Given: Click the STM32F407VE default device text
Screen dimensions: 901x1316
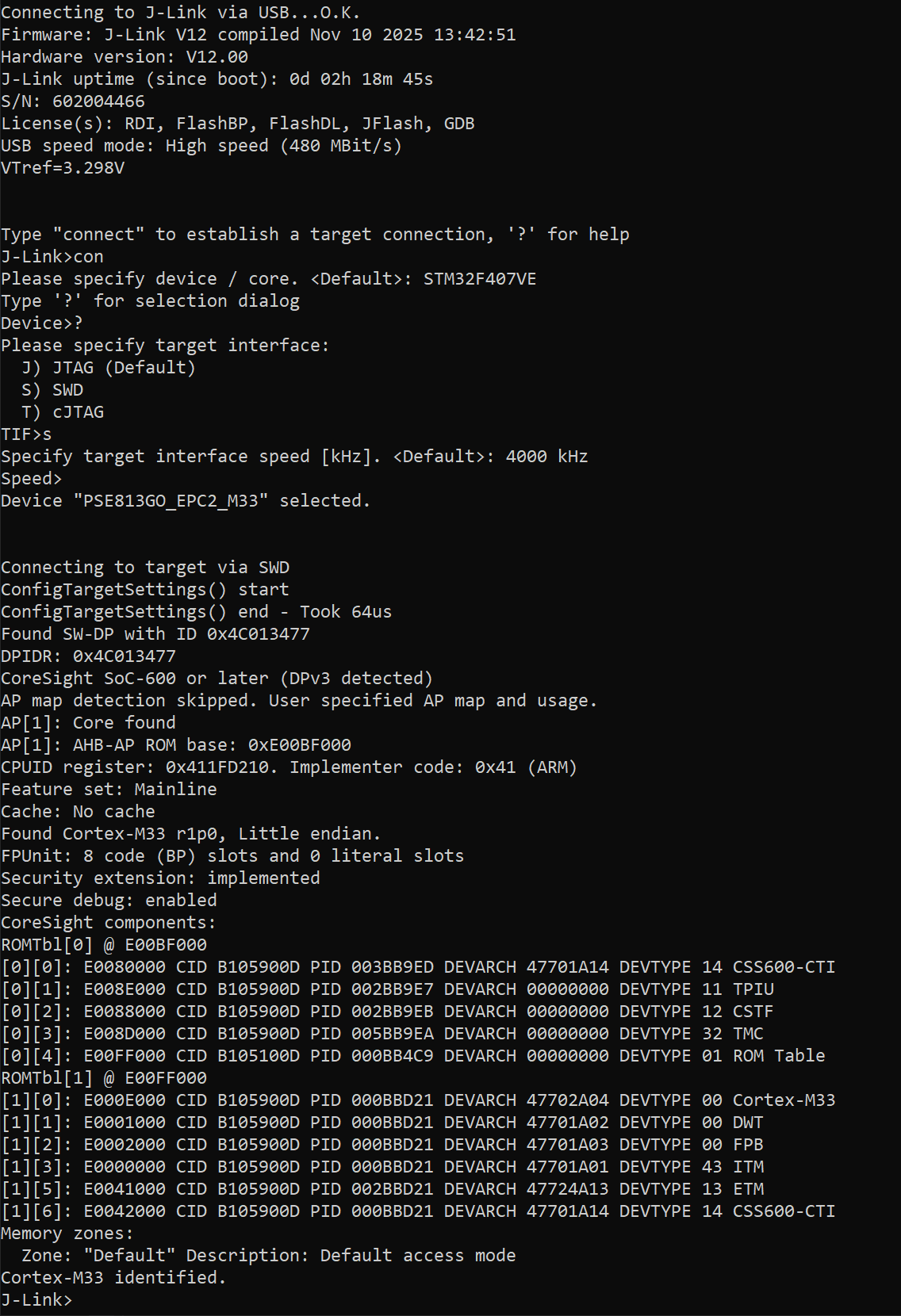Looking at the screenshot, I should click(x=479, y=278).
